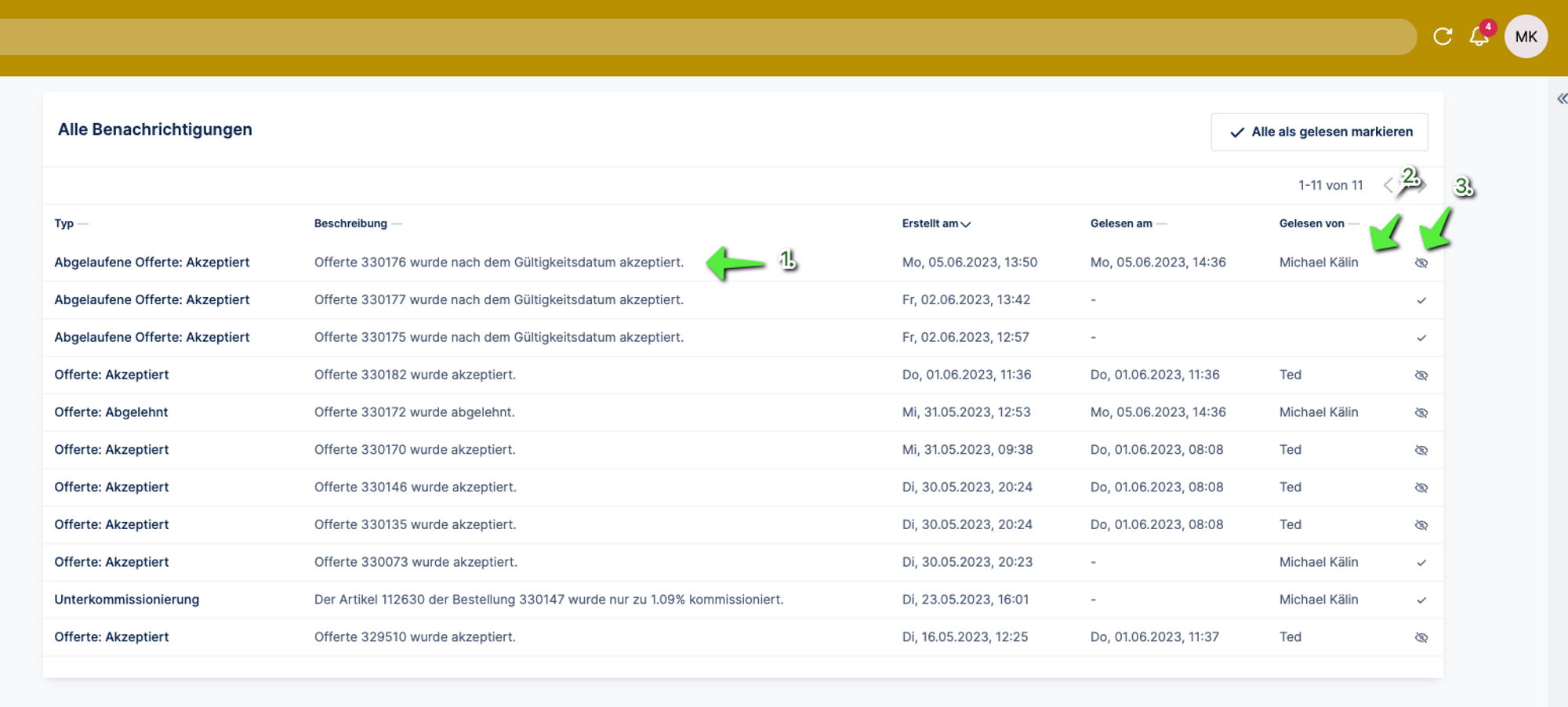Viewport: 1568px width, 707px height.
Task: Mark Offerte 330175 notification as read
Action: click(1421, 338)
